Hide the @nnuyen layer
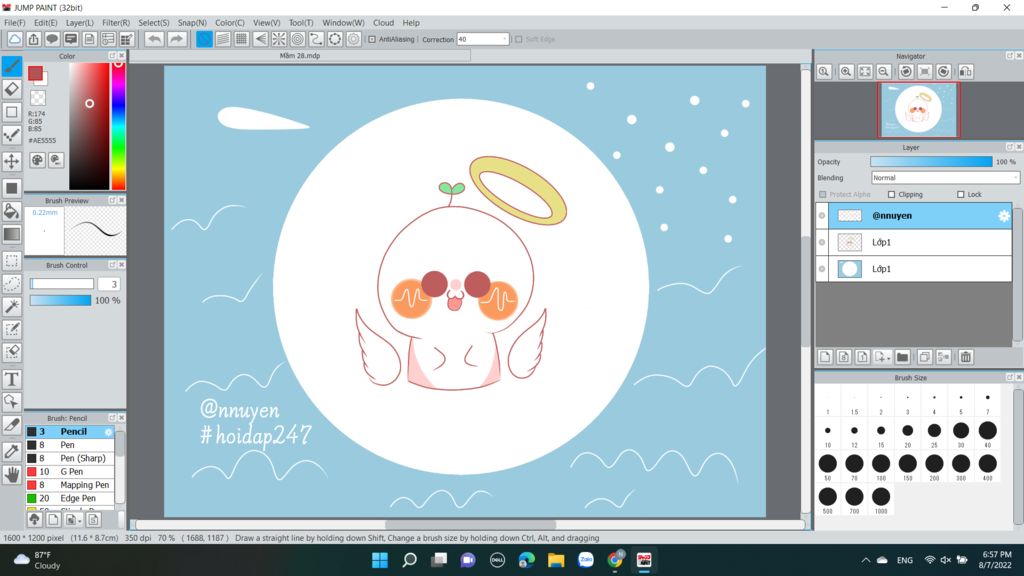The image size is (1024, 576). point(822,216)
